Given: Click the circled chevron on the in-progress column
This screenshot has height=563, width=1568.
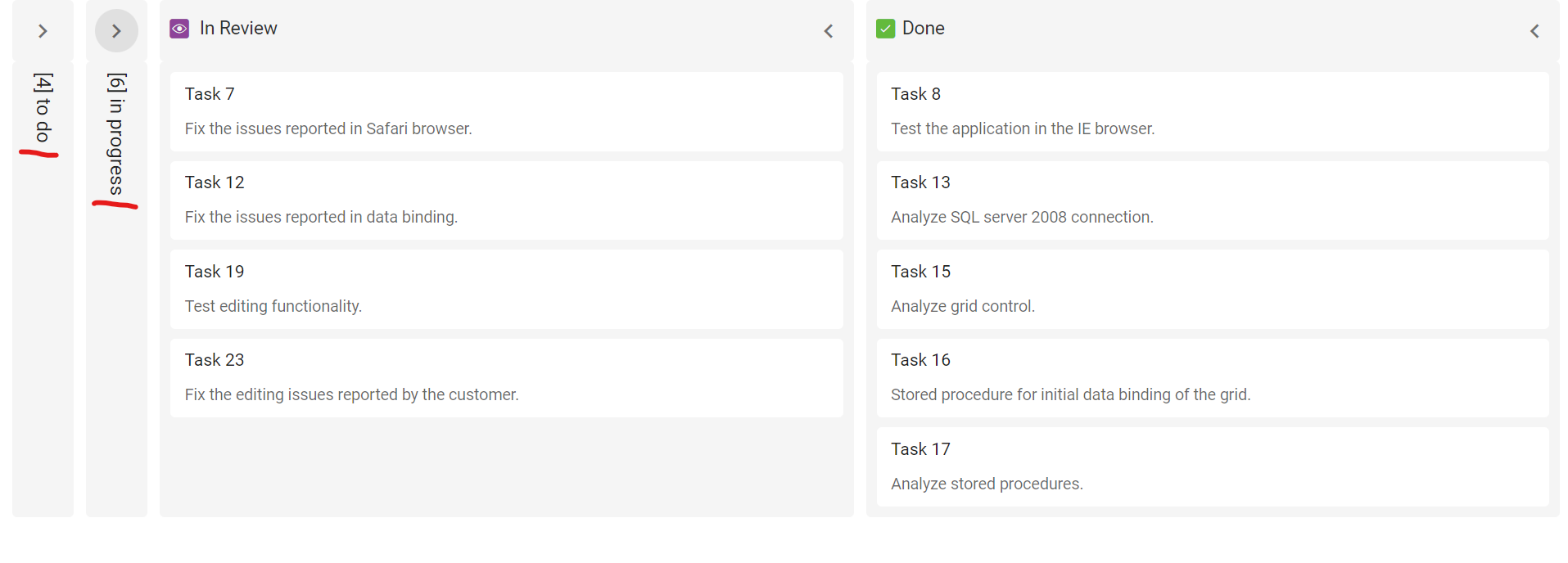Looking at the screenshot, I should pos(116,30).
